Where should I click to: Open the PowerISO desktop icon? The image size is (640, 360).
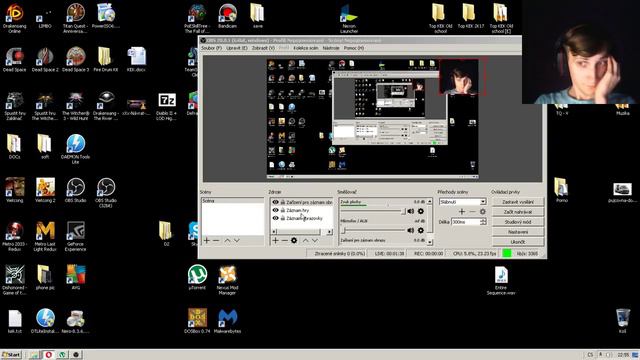pyautogui.click(x=106, y=16)
